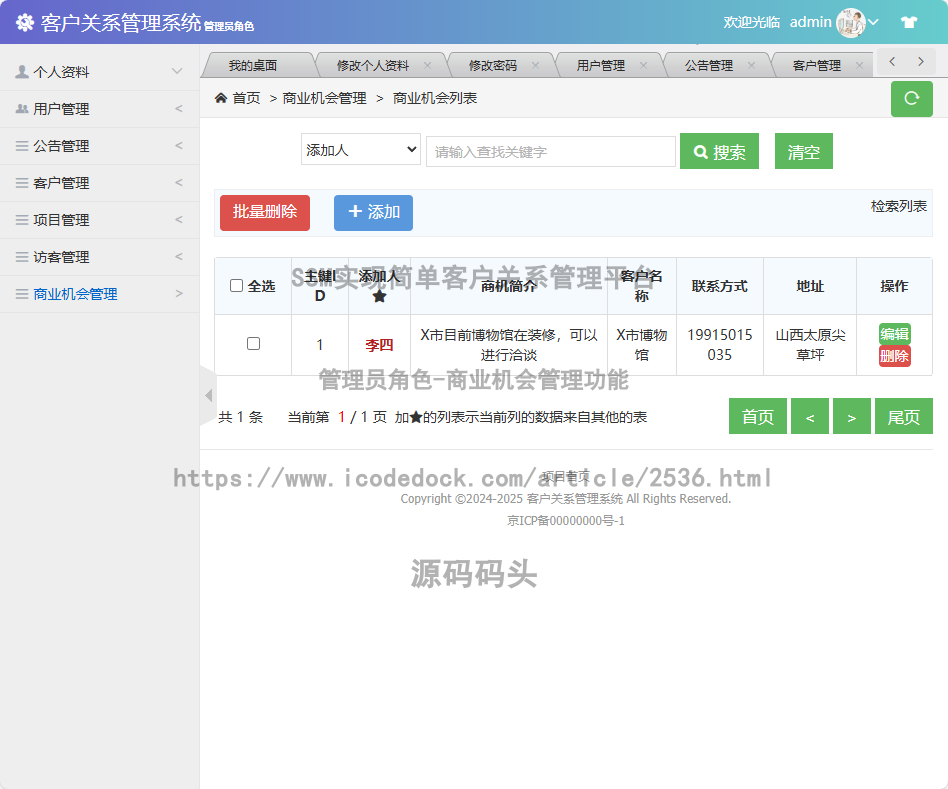Viewport: 948px width, 789px height.
Task: Click the person icon beside 个人资料
Action: (22, 72)
